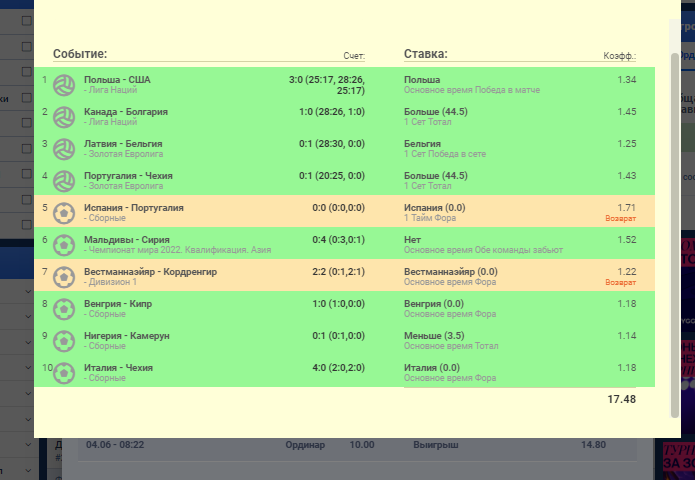Click volleyball icon for Латвия - Бельгия
Image resolution: width=695 pixels, height=480 pixels.
64,149
